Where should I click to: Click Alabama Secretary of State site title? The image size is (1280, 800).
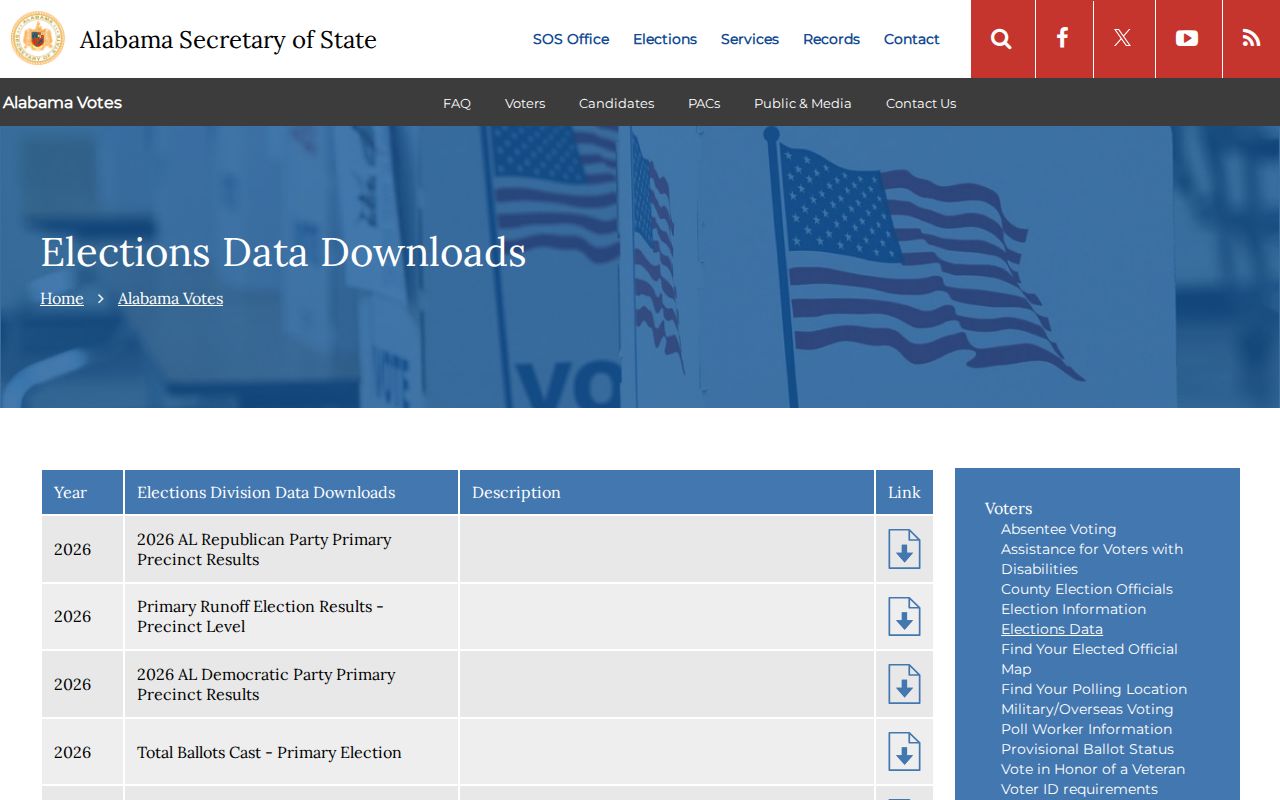228,40
